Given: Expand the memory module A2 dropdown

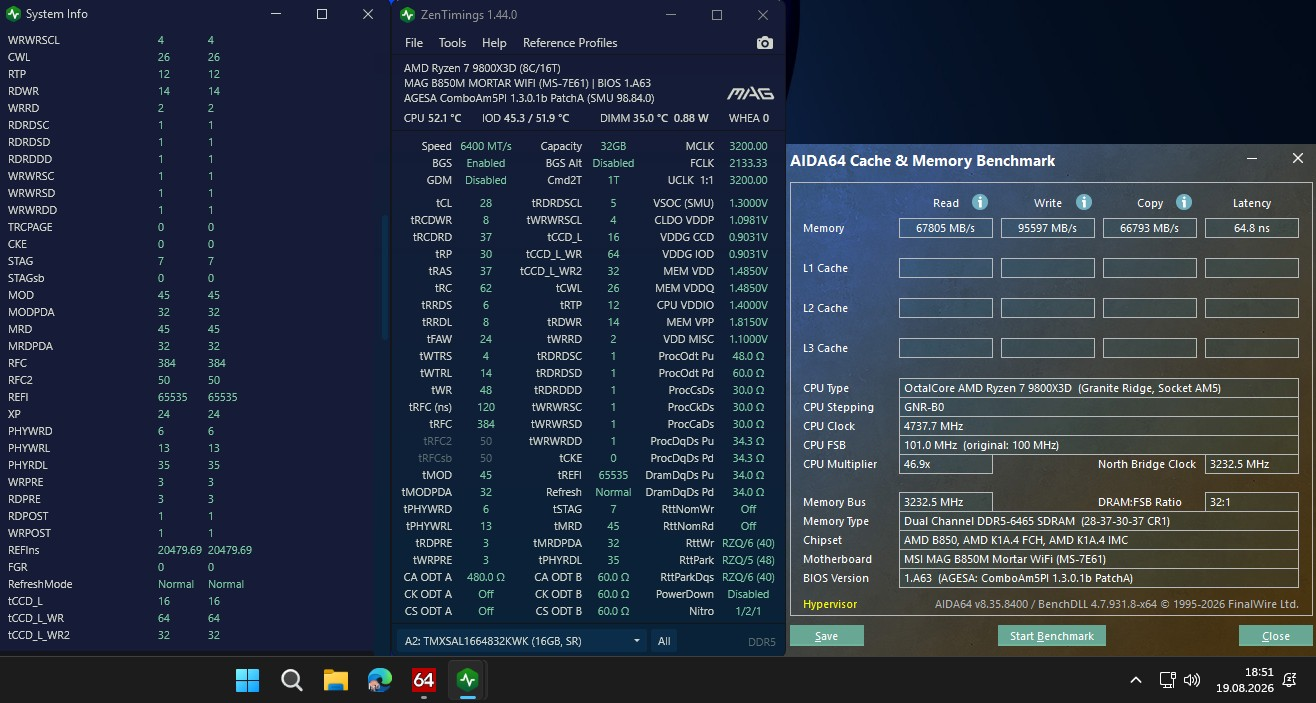Looking at the screenshot, I should (x=521, y=640).
